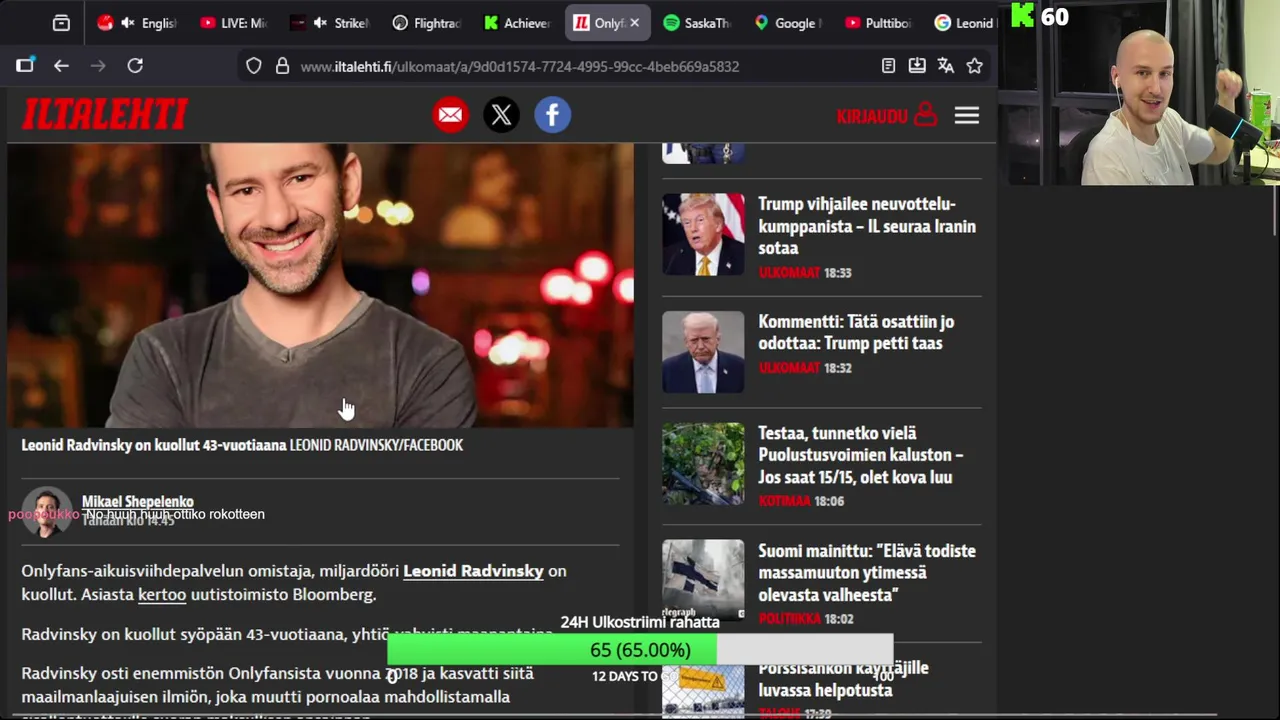Click the photo caption 'Leonid Radvinsky on kuollut 43-vuotiaana'
The height and width of the screenshot is (720, 1280).
tap(154, 445)
